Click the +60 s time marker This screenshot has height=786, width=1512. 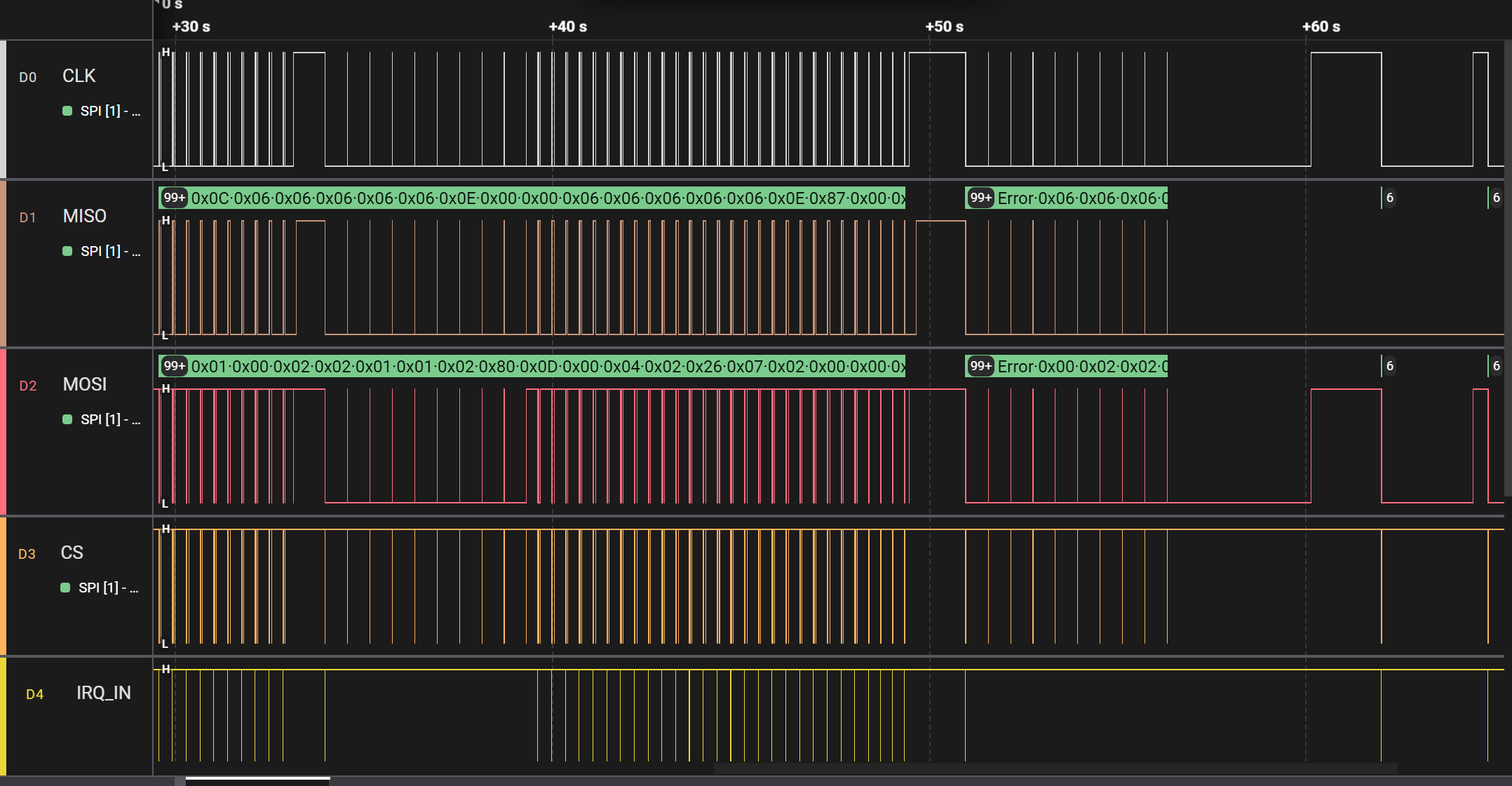point(1321,27)
